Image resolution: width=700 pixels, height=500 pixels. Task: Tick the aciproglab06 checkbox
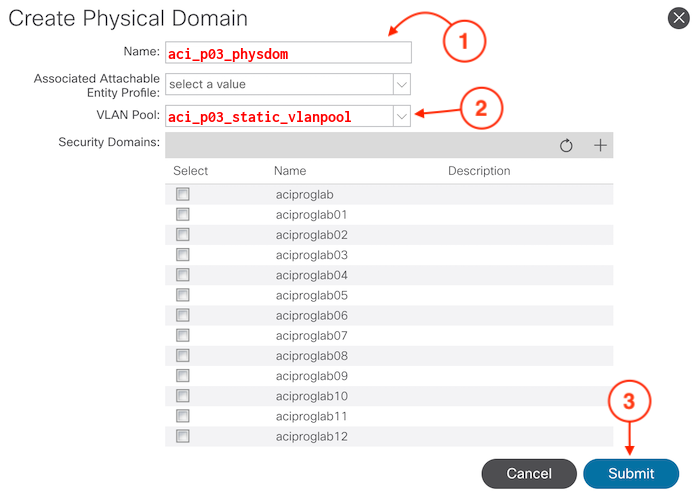183,315
